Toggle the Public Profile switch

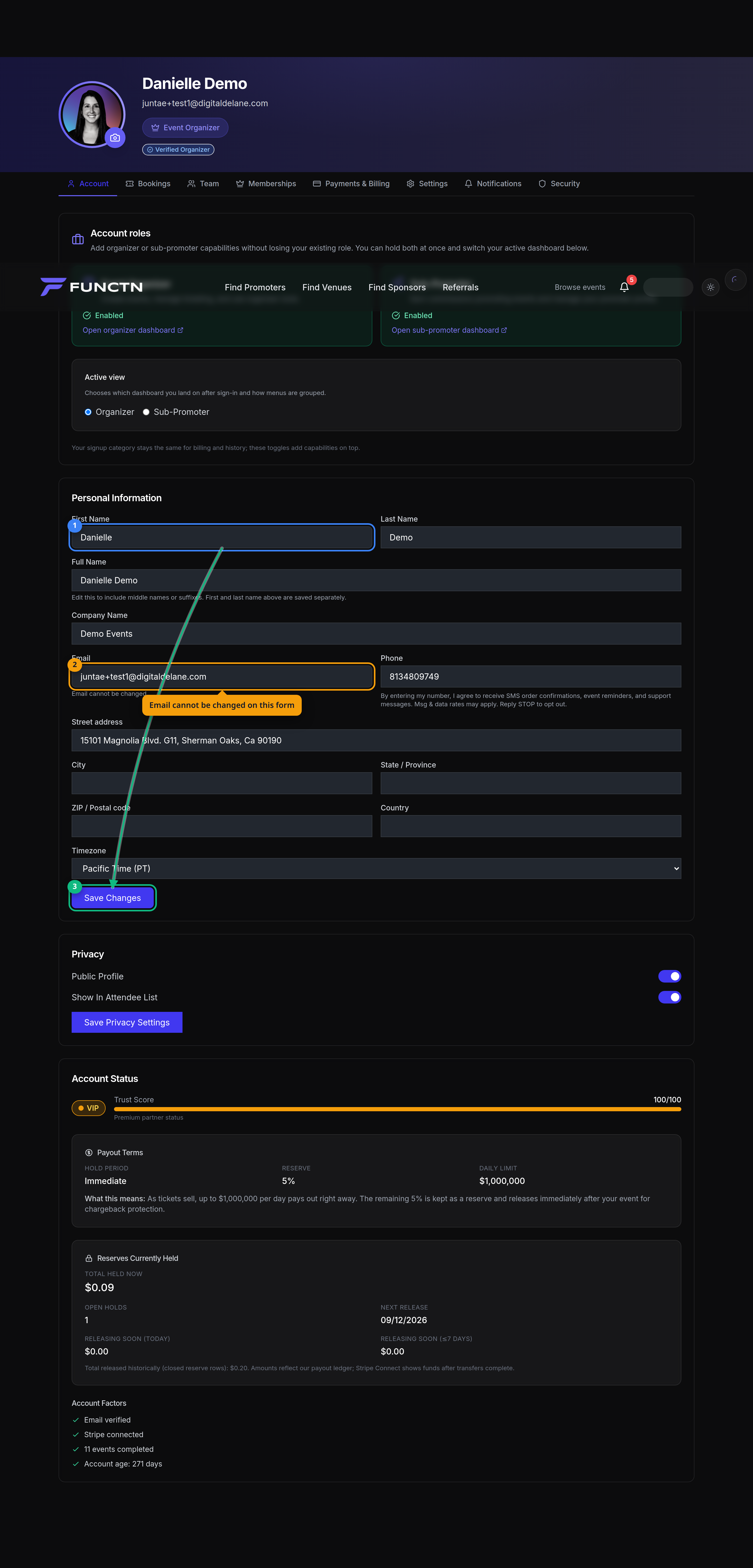point(670,976)
